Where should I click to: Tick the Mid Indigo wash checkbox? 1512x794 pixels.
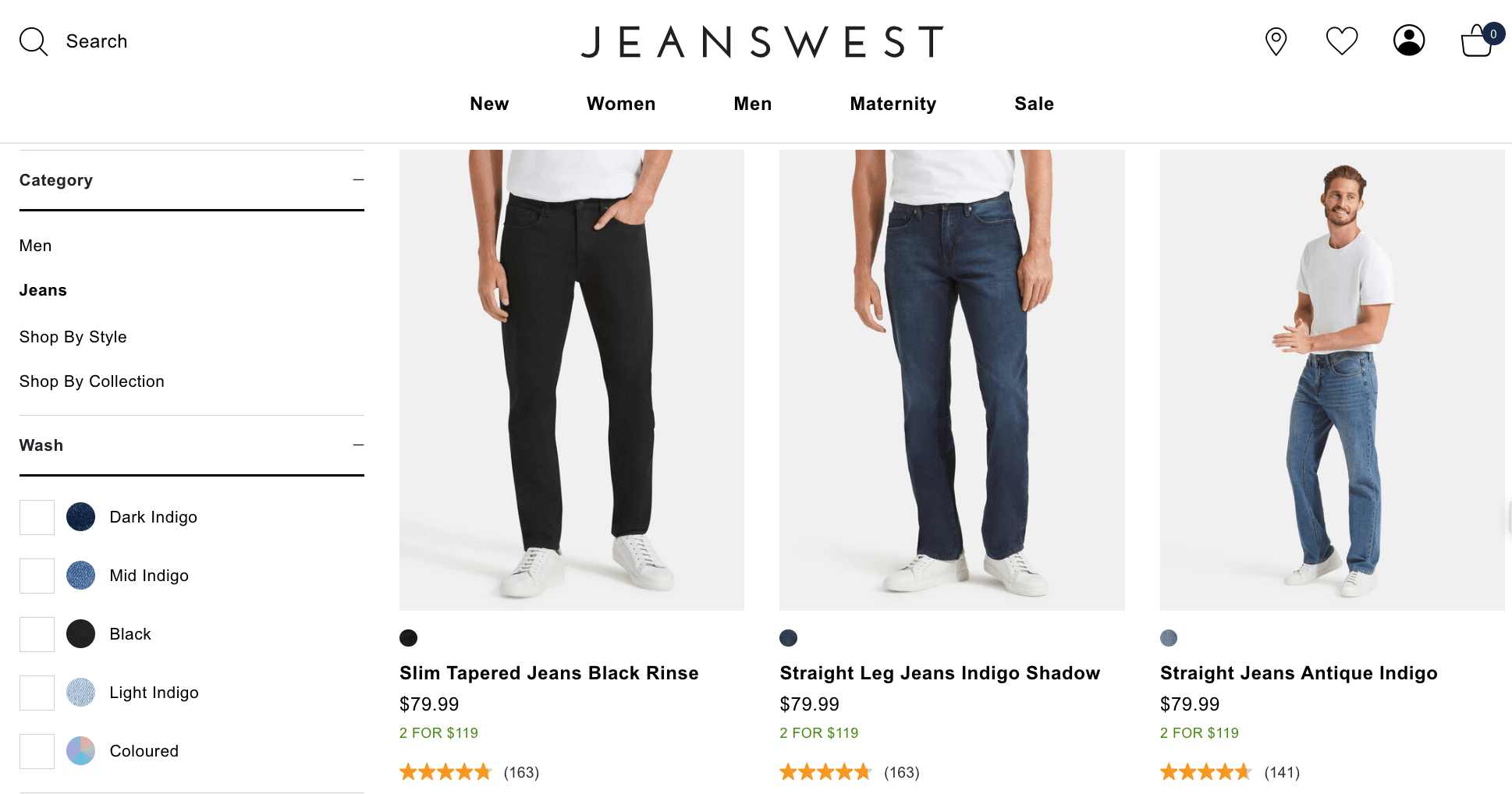[x=37, y=576]
